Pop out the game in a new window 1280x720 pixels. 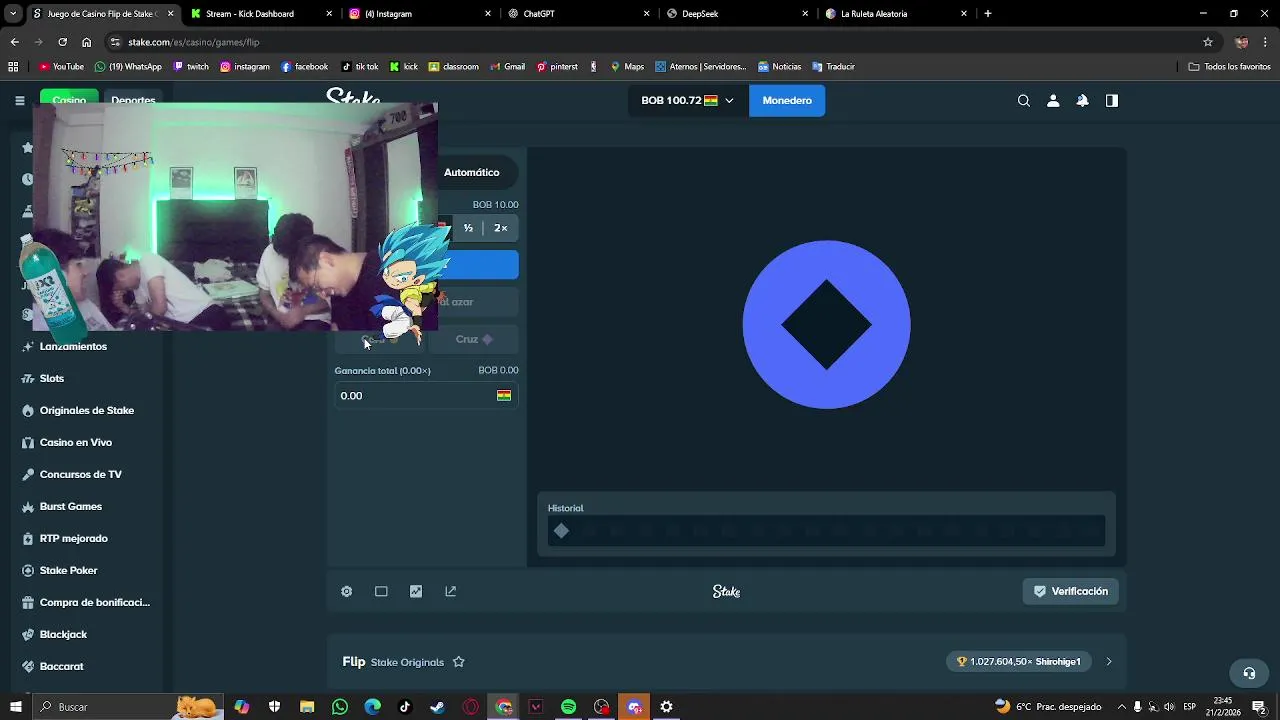tap(450, 591)
